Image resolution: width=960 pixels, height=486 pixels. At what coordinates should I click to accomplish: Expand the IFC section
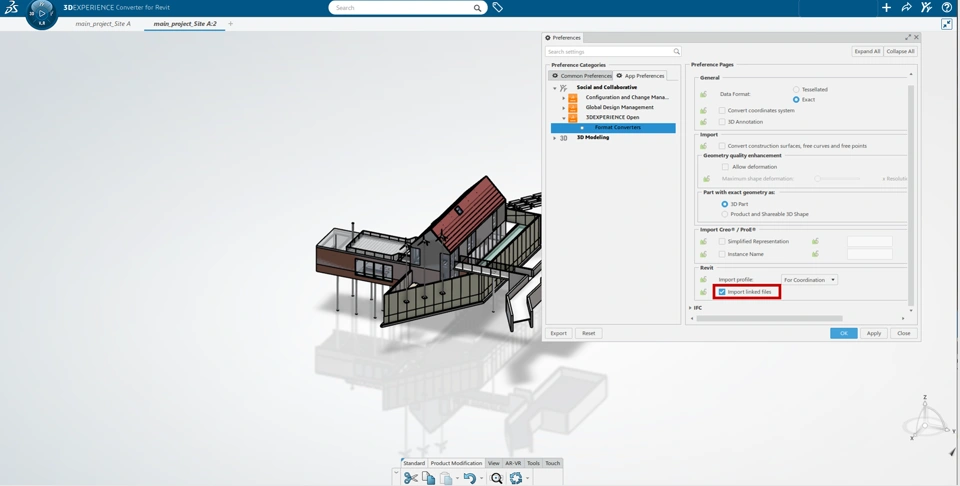coord(690,308)
